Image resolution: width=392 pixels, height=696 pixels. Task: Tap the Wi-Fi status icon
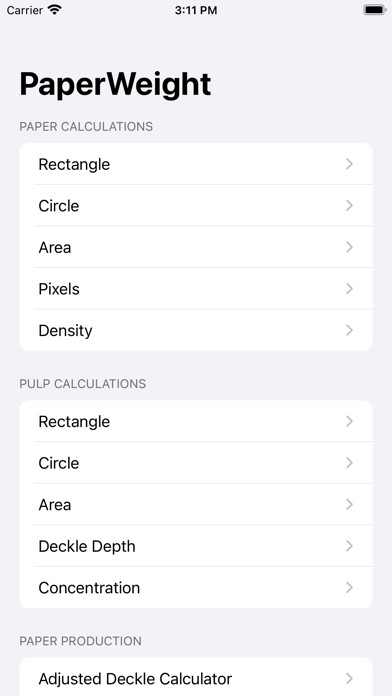tap(55, 10)
